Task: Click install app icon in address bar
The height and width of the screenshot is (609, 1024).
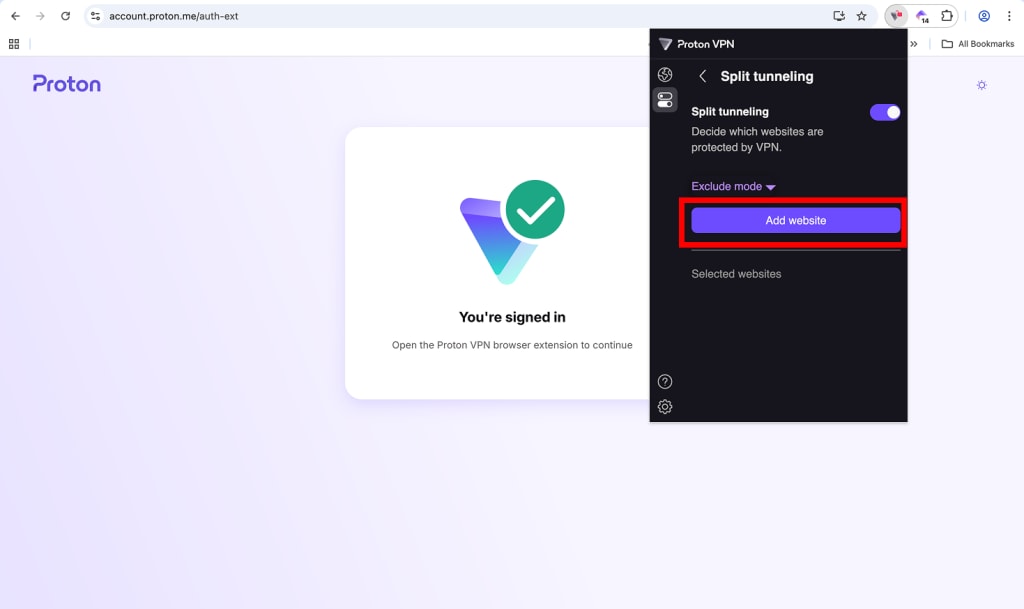Action: tap(839, 16)
